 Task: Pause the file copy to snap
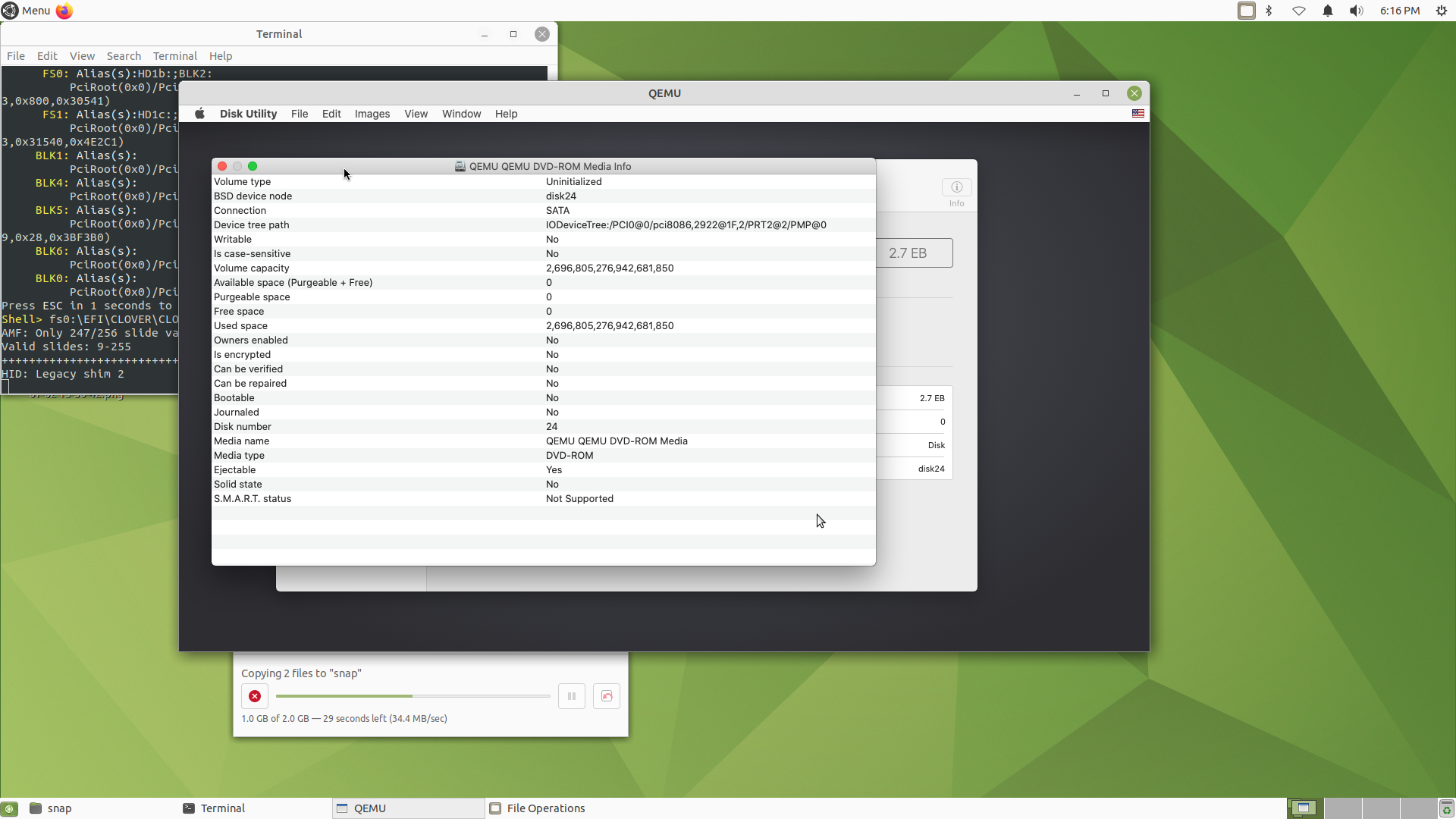tap(571, 695)
